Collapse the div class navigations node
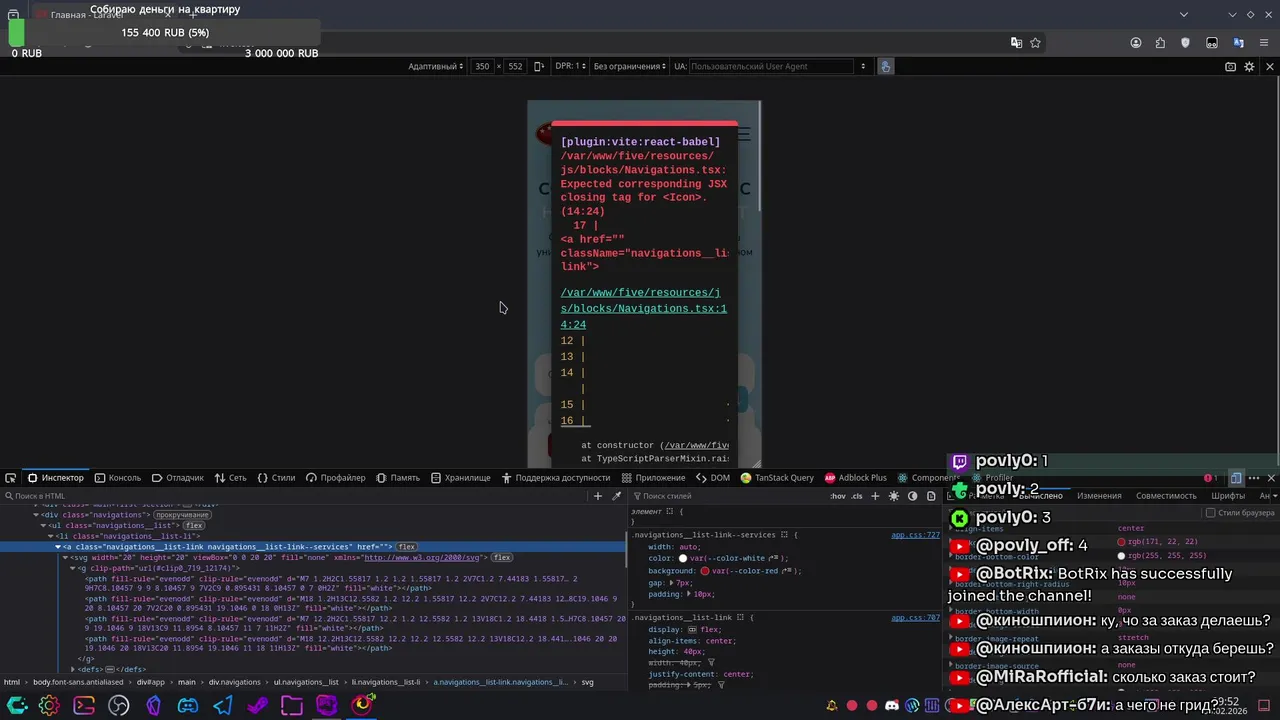The image size is (1280, 720). 36,515
